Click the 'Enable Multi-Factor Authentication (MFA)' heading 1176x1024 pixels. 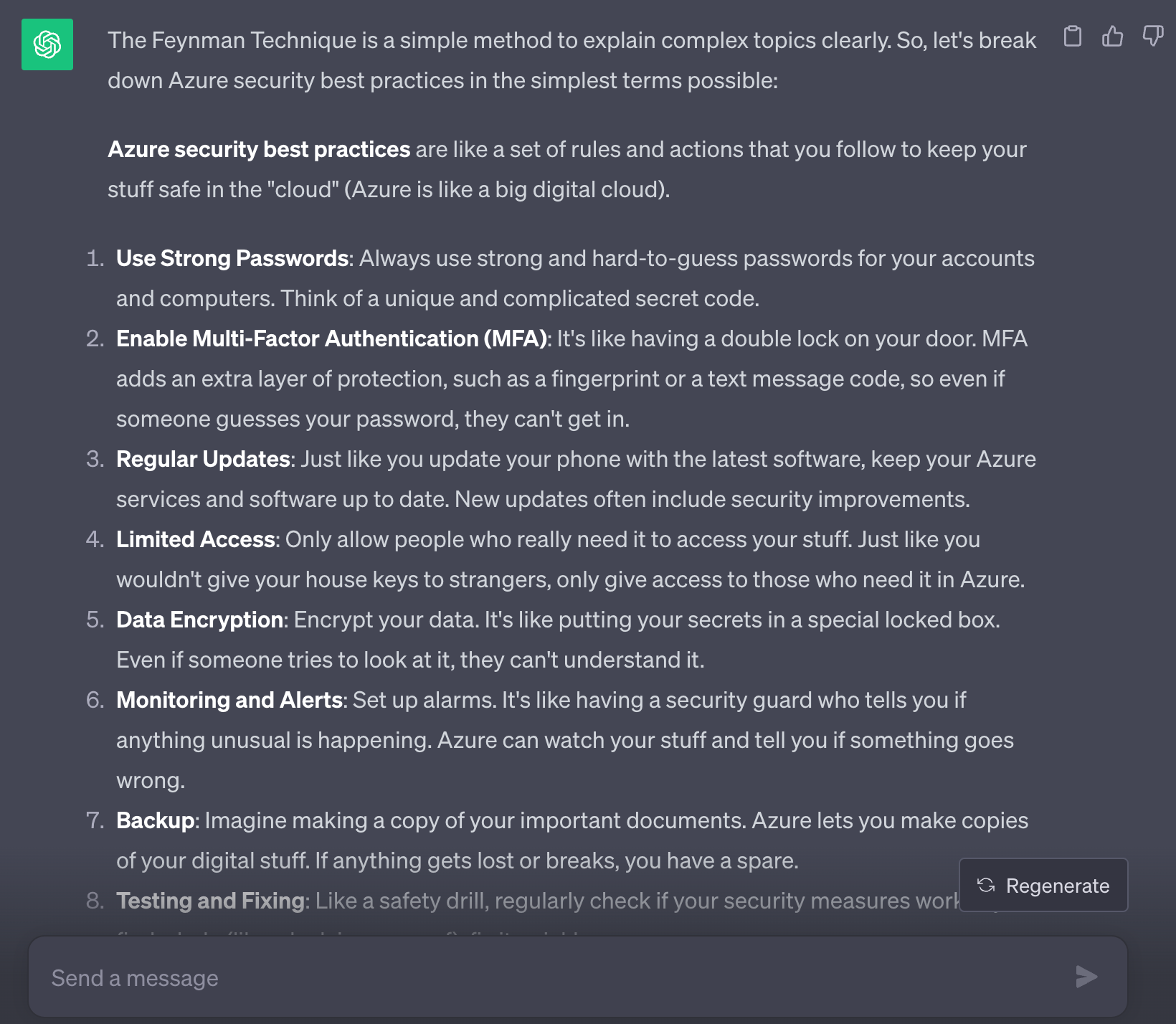(x=331, y=338)
